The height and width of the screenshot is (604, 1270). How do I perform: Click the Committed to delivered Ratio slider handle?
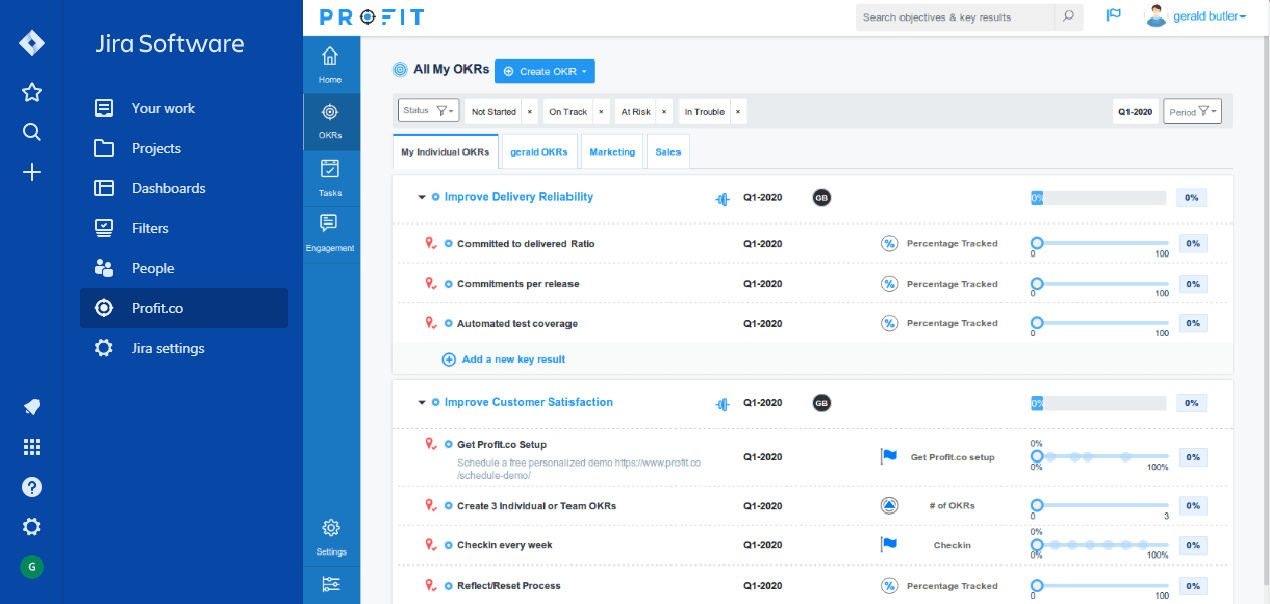[x=1037, y=243]
